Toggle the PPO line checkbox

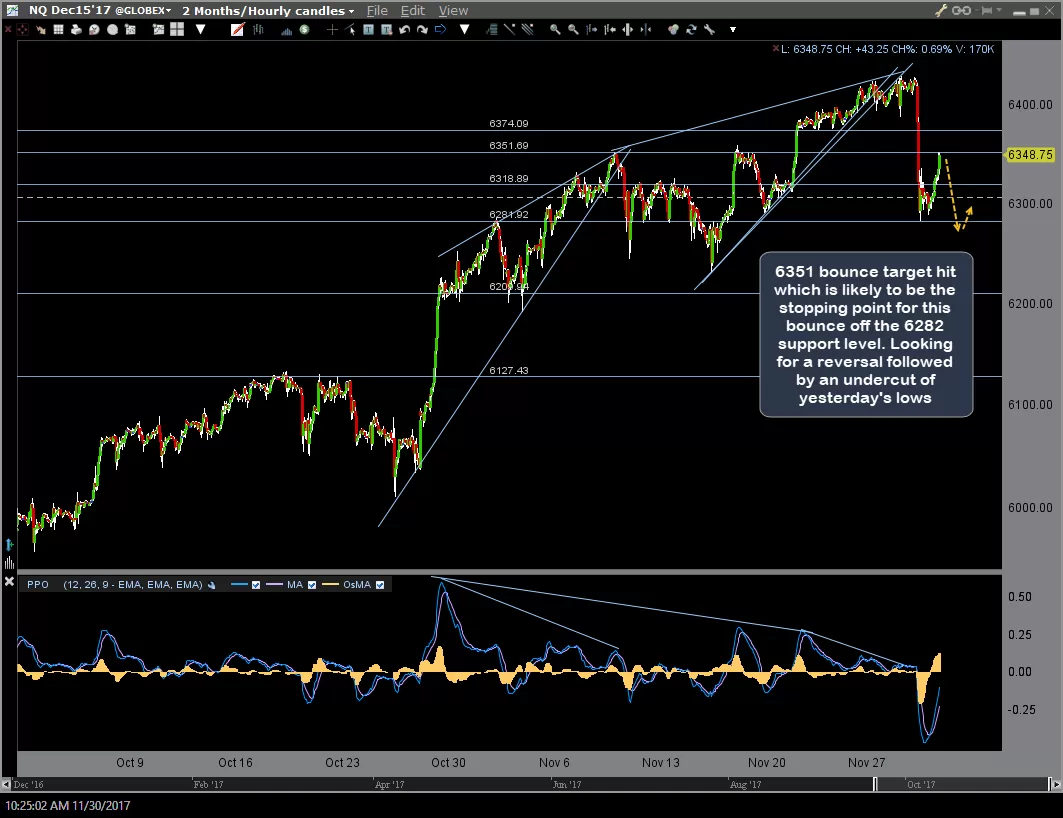256,585
